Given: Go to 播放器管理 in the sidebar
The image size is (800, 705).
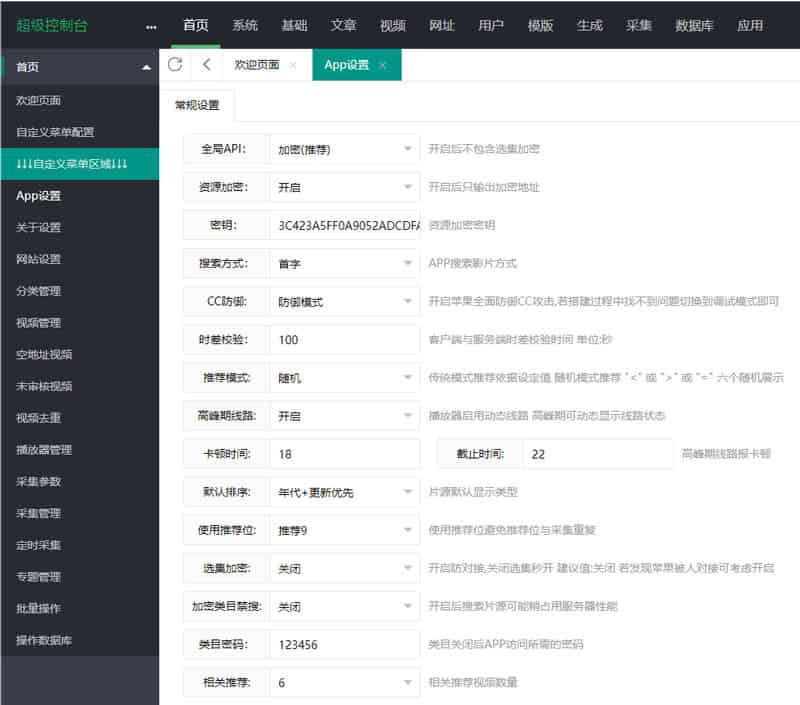Looking at the screenshot, I should (44, 450).
